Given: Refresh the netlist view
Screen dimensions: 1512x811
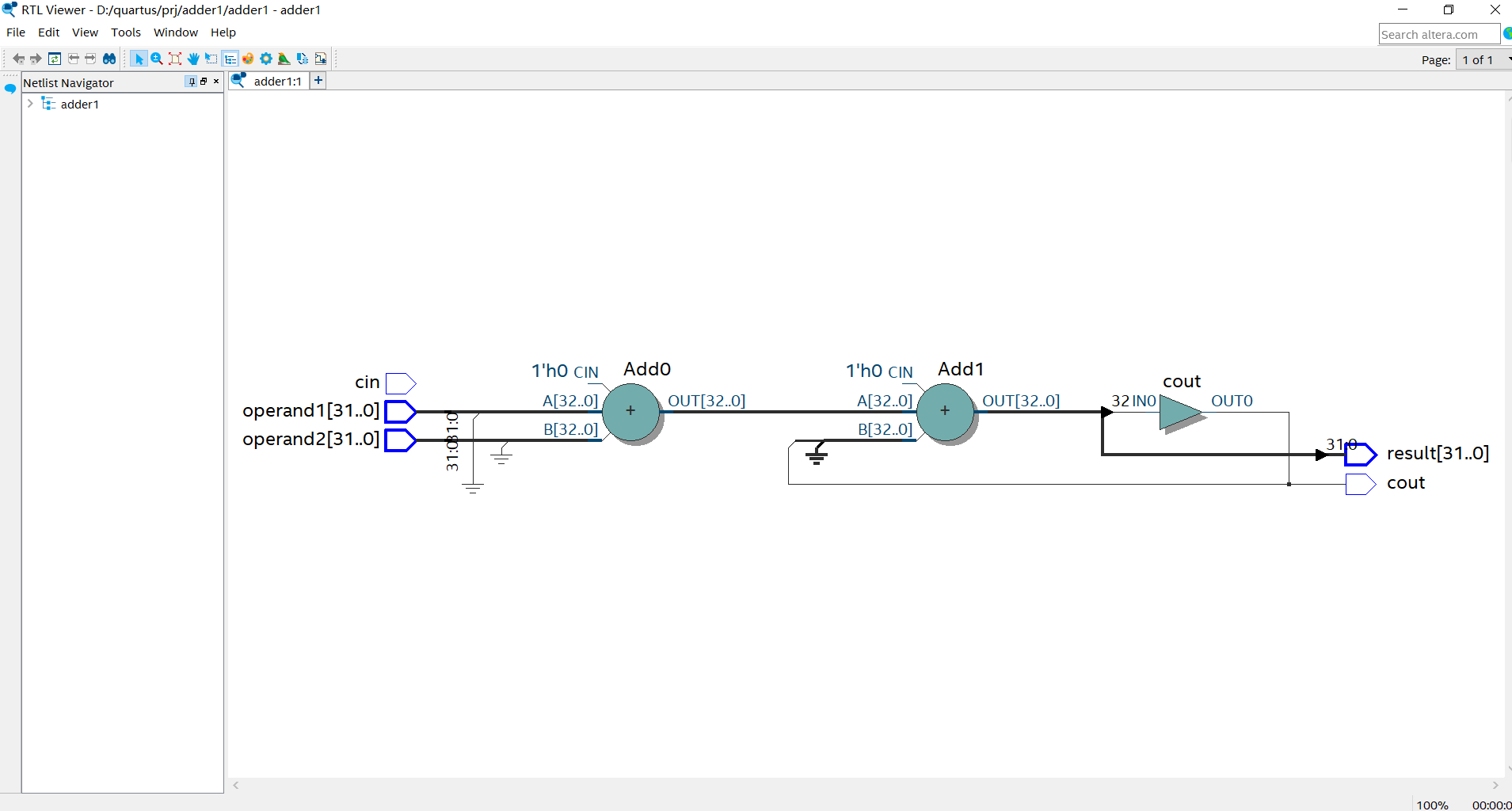Looking at the screenshot, I should pos(55,58).
